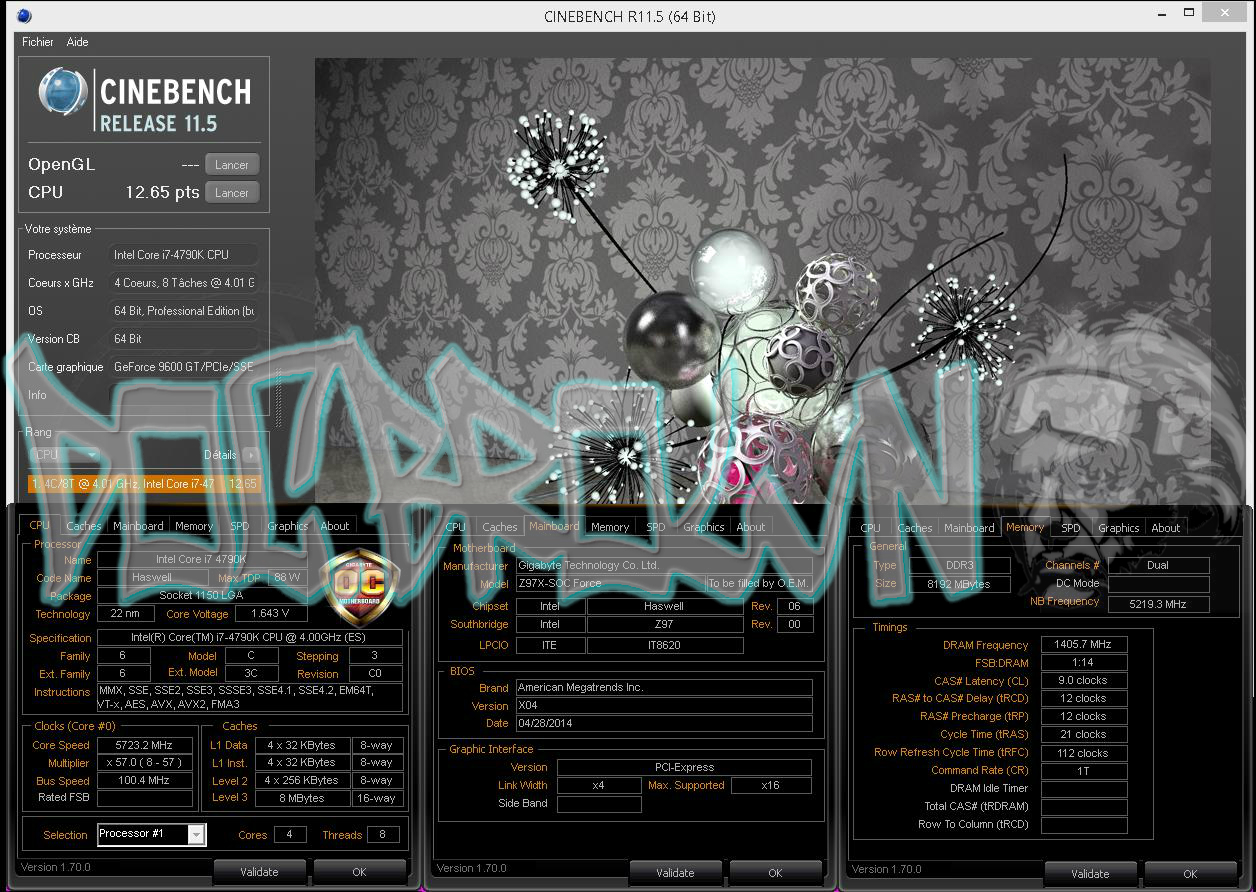Click the NB Frequency value 5219.3 MHz
This screenshot has width=1256, height=892.
tap(1159, 604)
